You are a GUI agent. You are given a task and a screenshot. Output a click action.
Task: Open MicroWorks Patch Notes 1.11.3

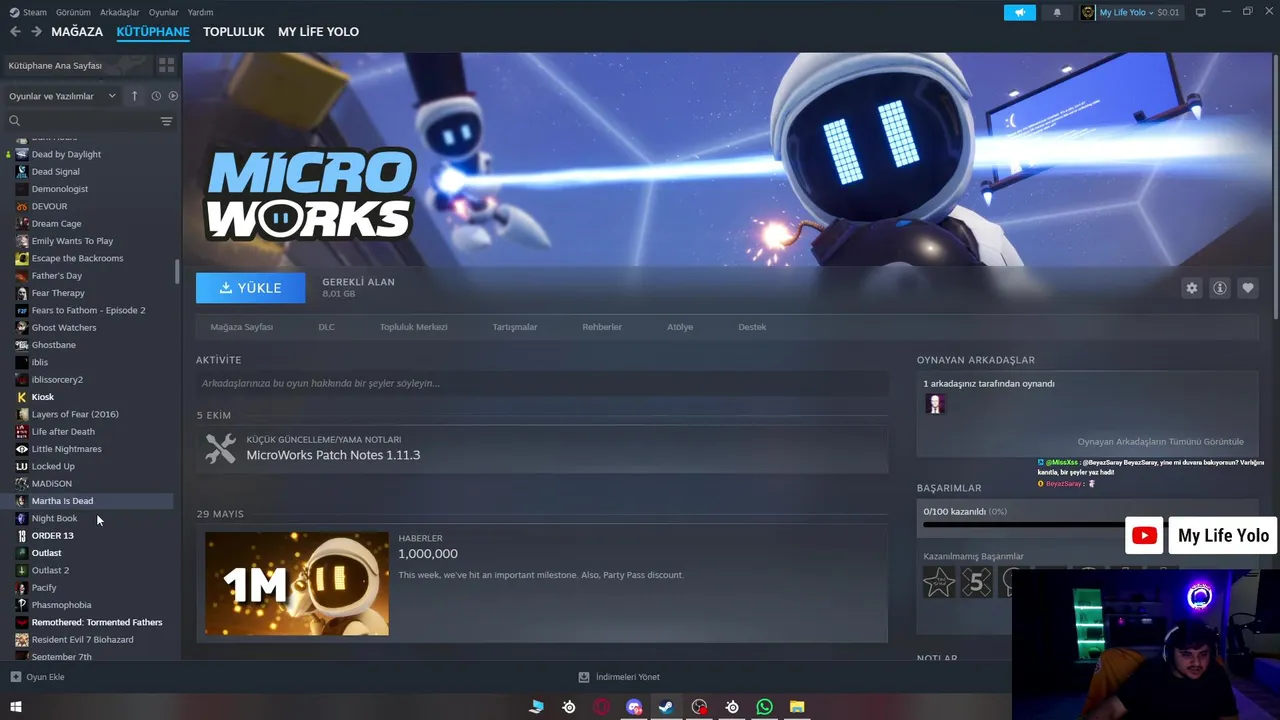point(333,455)
